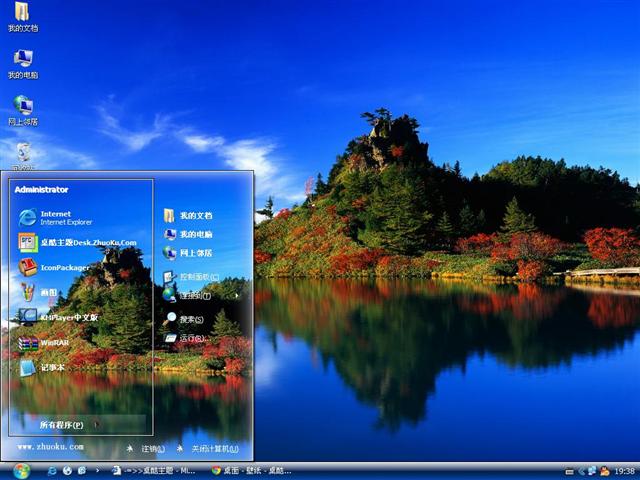Expand the quick launch overflow chevron
640x480 pixels.
97,471
